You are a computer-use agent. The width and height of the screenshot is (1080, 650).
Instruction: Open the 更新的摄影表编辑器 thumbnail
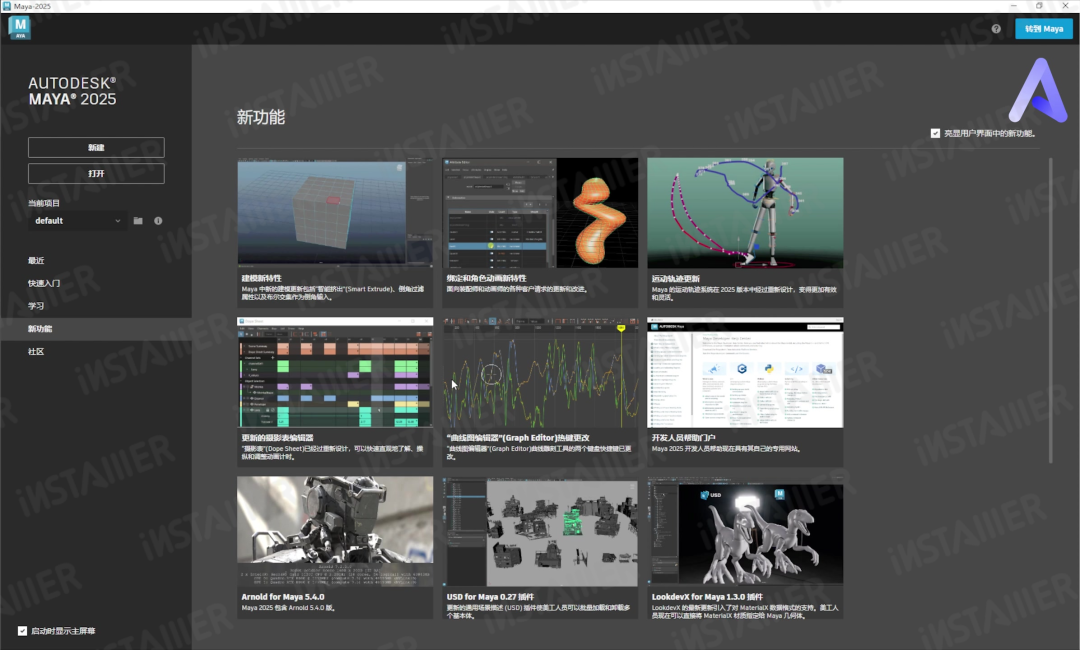(335, 373)
